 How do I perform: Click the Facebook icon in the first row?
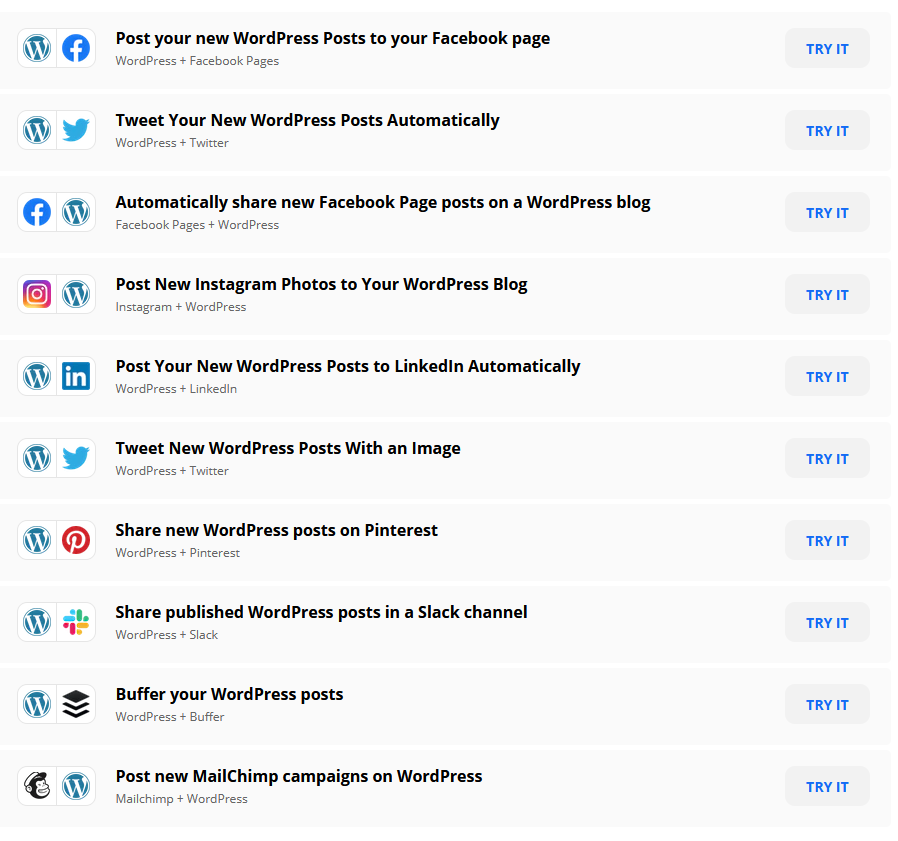(x=76, y=48)
